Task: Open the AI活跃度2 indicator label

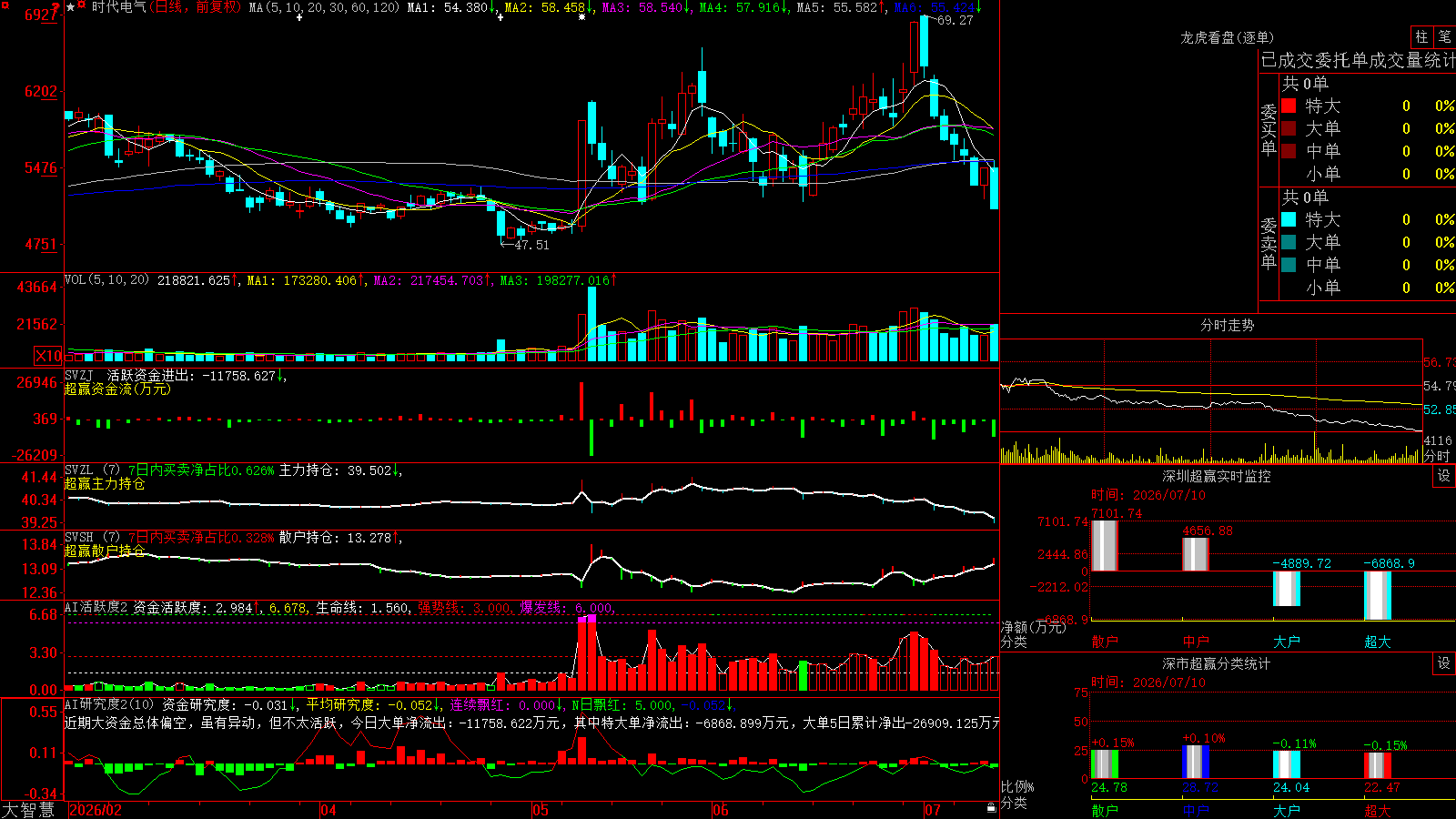Action: pos(96,607)
